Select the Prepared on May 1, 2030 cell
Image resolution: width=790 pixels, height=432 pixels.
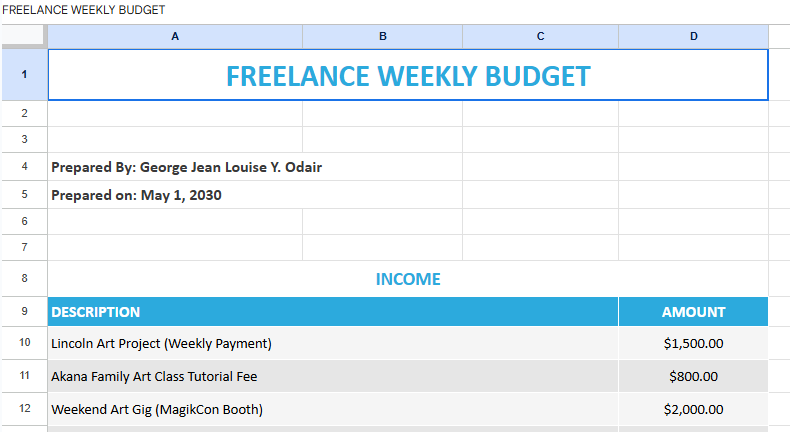pyautogui.click(x=137, y=195)
